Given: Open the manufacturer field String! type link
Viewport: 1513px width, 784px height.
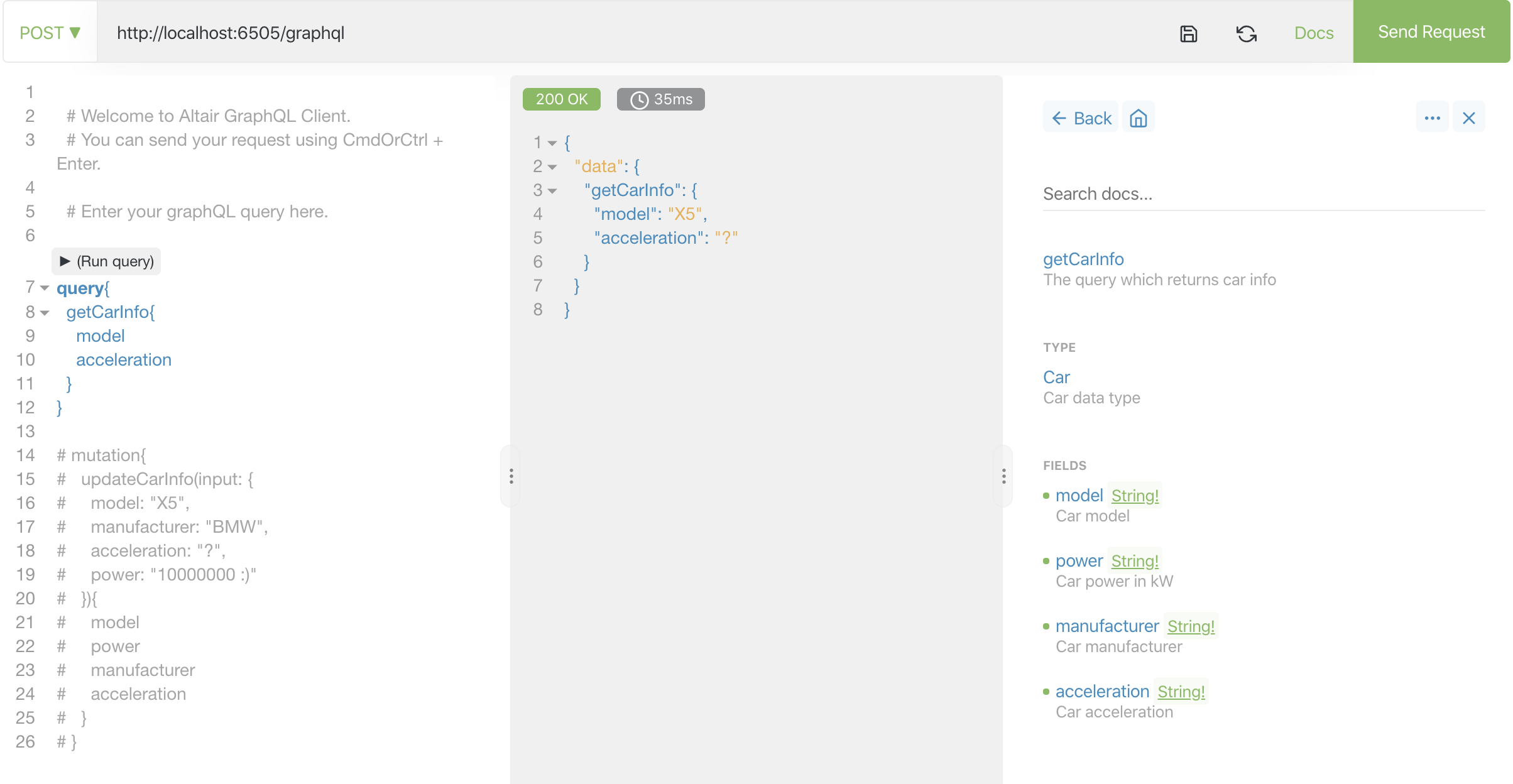Looking at the screenshot, I should point(1191,626).
